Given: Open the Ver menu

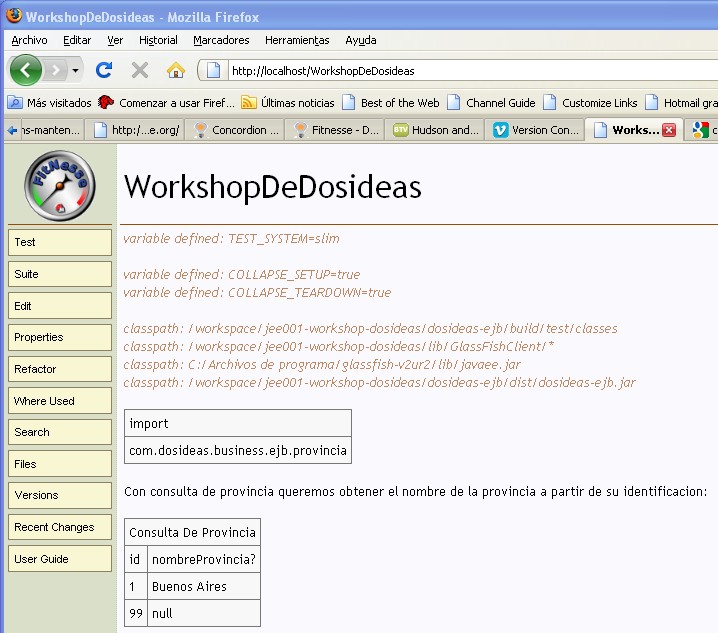Looking at the screenshot, I should (115, 40).
